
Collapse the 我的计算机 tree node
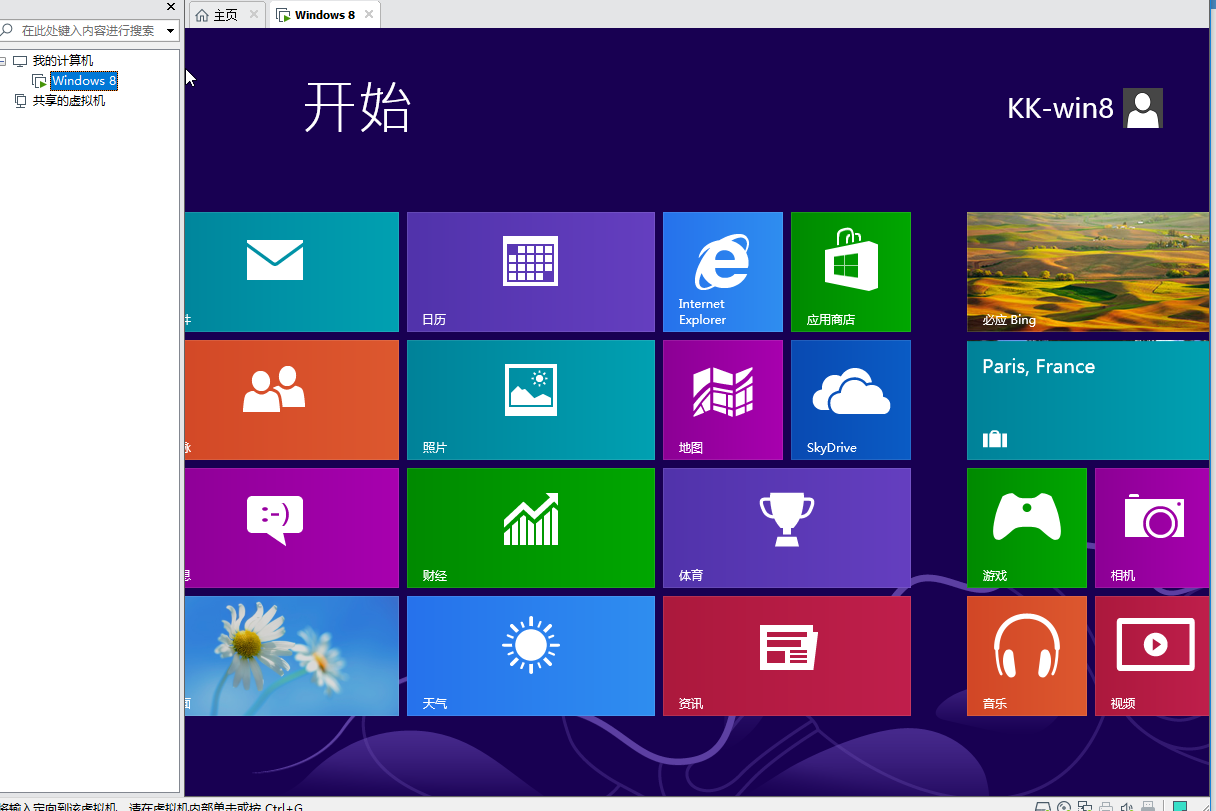(4, 61)
